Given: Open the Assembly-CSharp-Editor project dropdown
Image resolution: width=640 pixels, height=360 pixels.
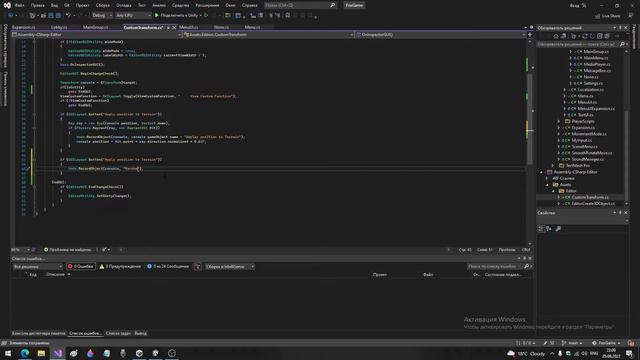Looking at the screenshot, I should [96, 35].
